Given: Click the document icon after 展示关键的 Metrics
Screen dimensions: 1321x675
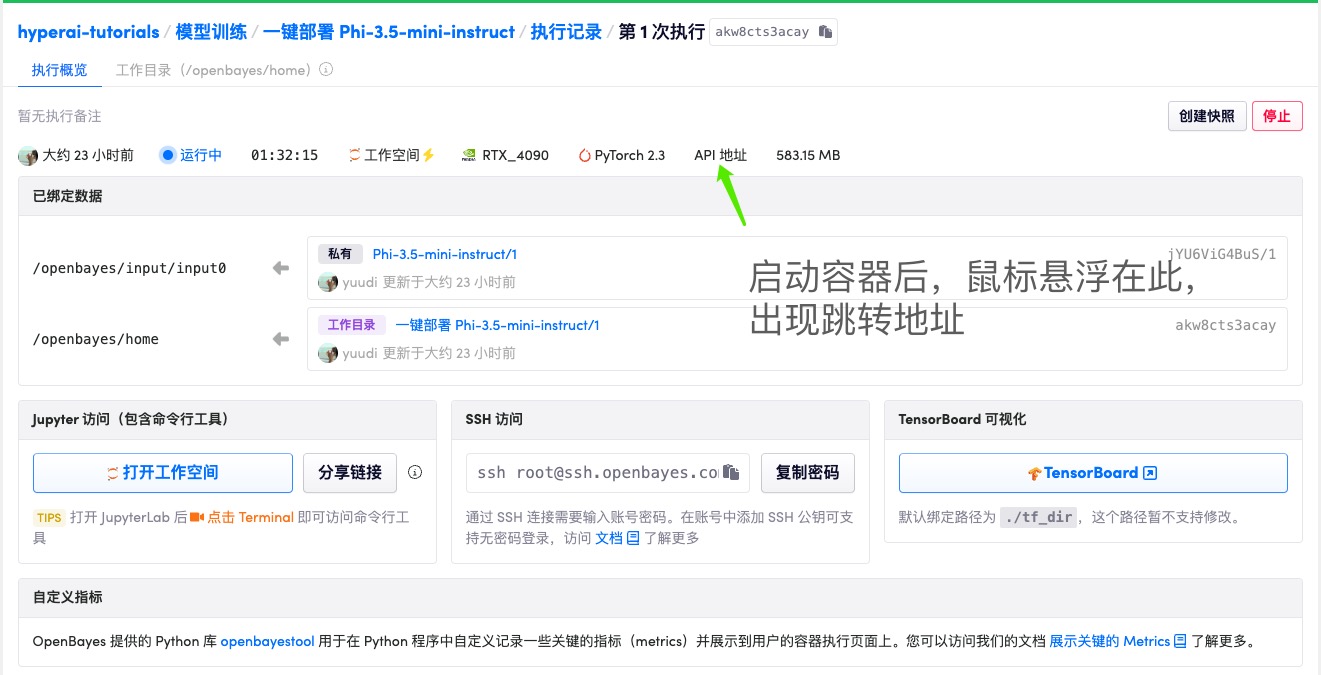Looking at the screenshot, I should point(1180,641).
